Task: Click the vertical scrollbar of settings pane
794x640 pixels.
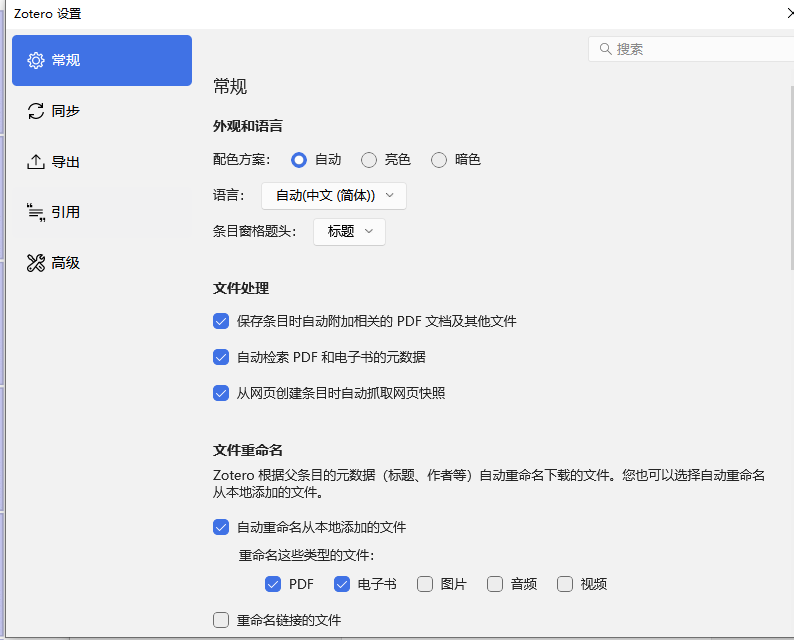Action: (791, 177)
